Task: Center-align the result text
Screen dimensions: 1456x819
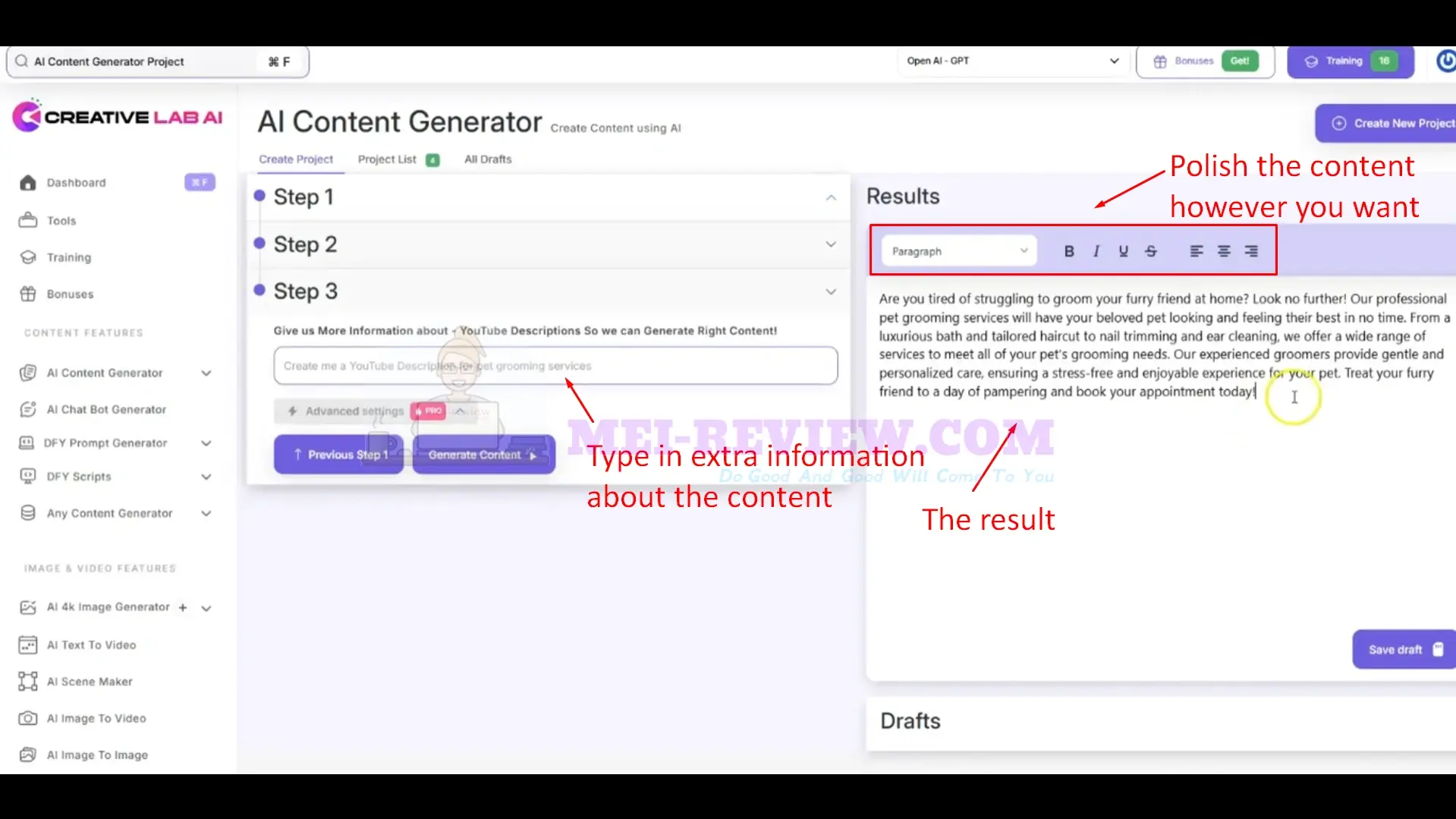Action: [x=1224, y=251]
